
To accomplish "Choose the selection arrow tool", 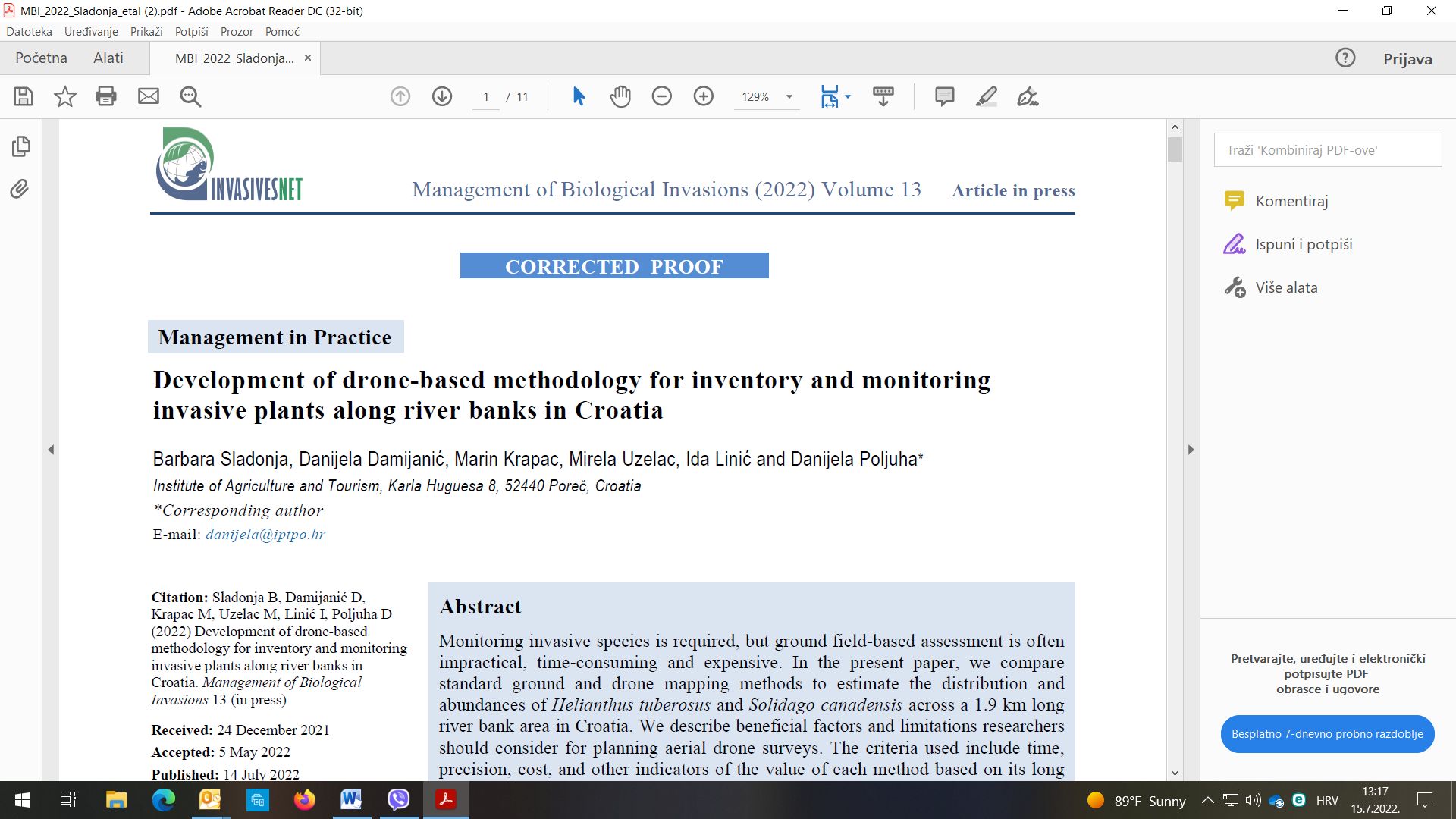I will point(579,96).
